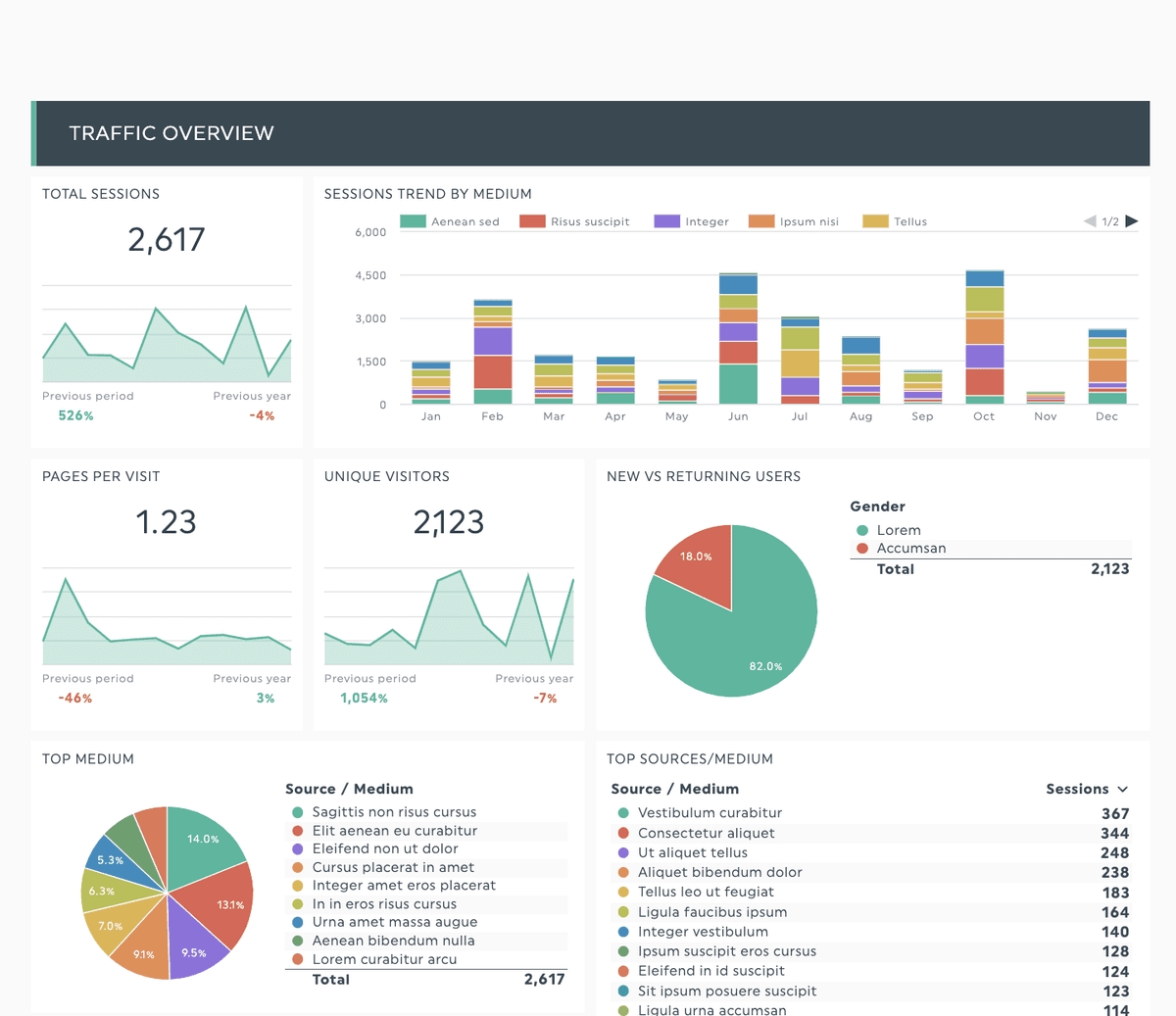The height and width of the screenshot is (1016, 1176).
Task: Click the Unique Visitors value 2,123
Action: pos(449,522)
